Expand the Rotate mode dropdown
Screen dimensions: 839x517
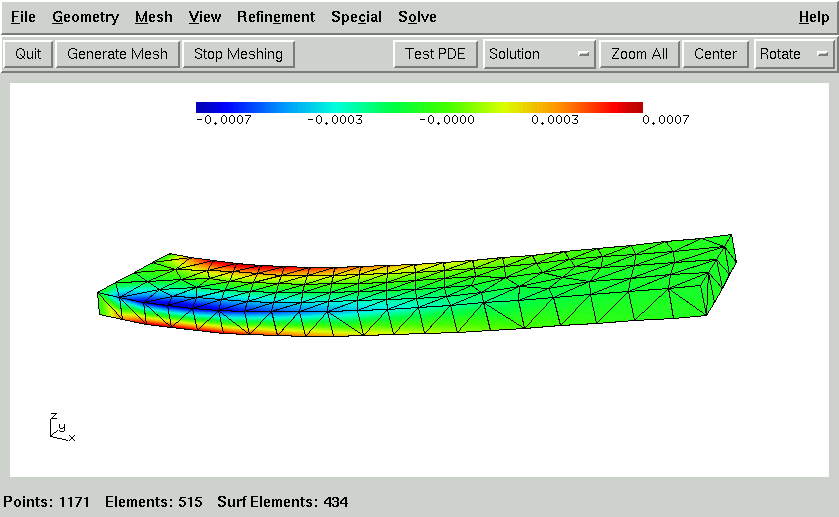(794, 54)
